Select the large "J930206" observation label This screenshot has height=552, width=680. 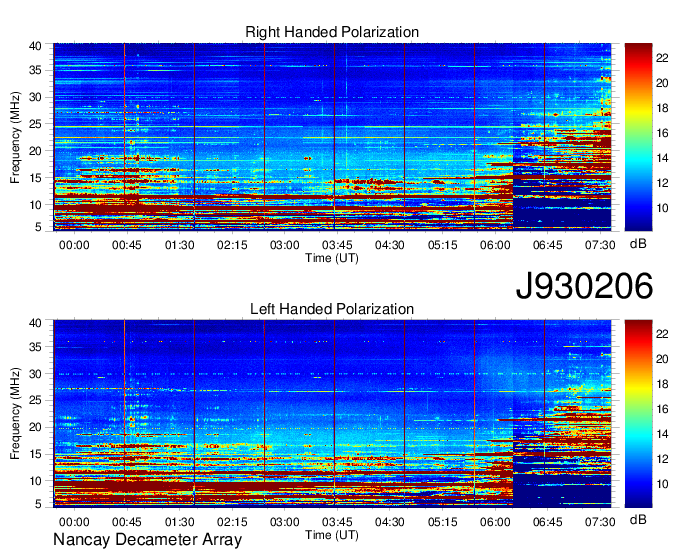coord(584,286)
